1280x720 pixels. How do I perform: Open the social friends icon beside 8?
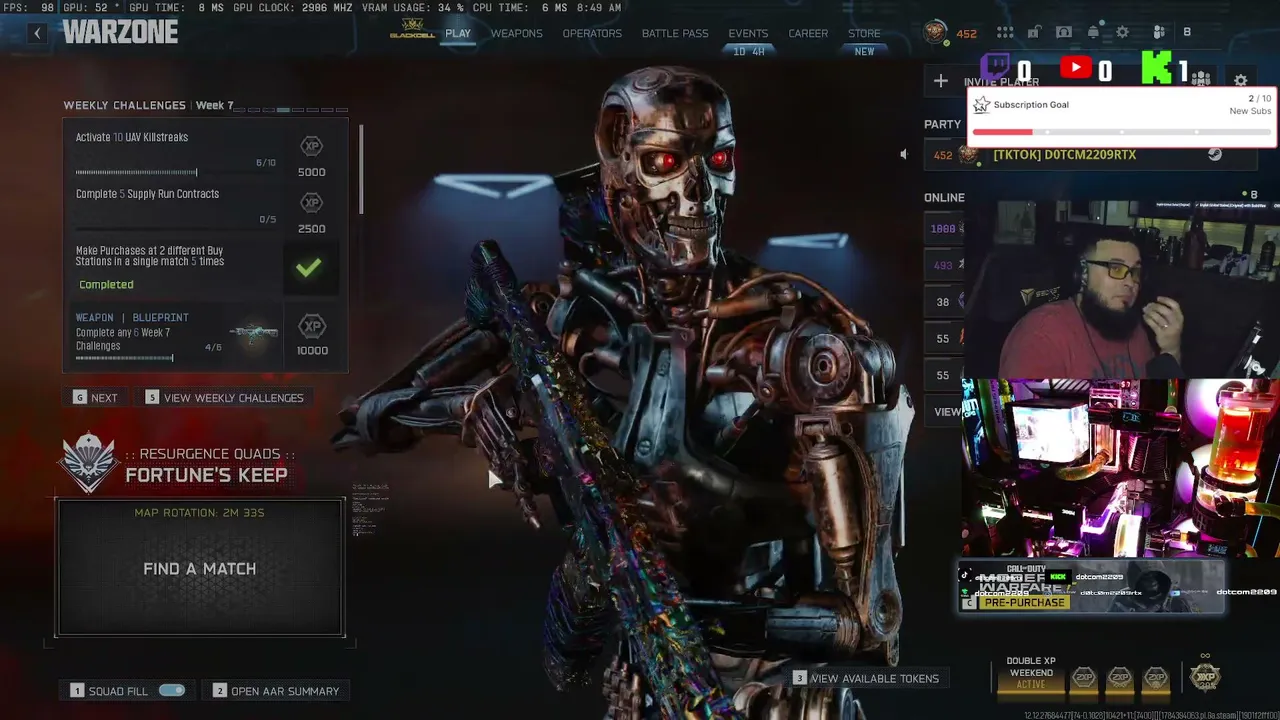click(x=1159, y=32)
